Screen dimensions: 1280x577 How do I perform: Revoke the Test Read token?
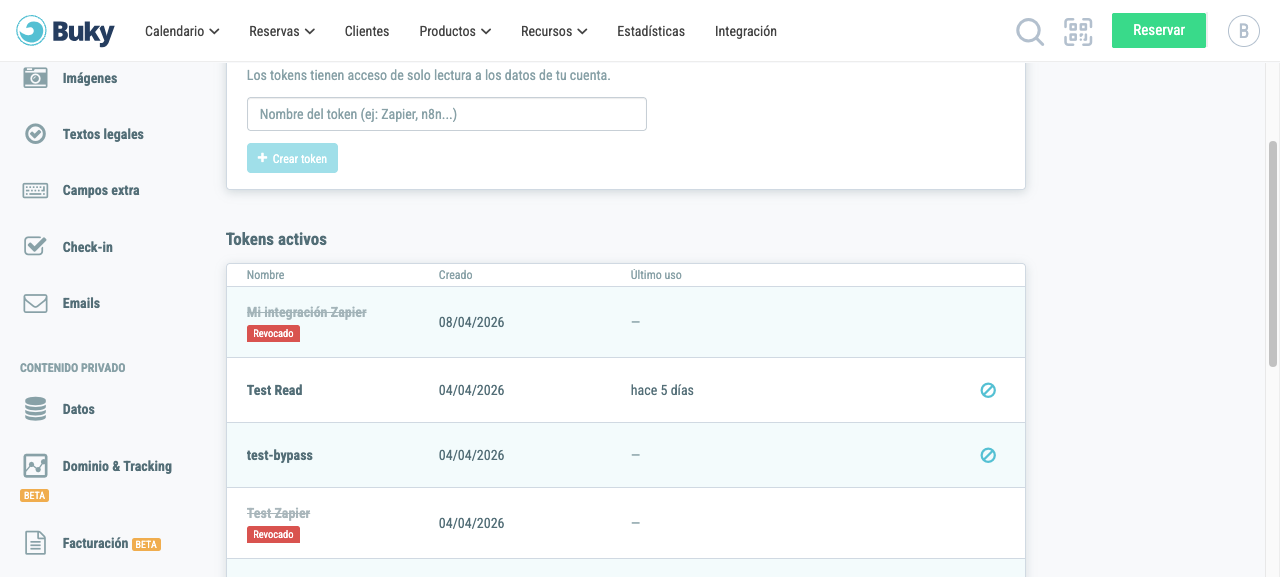[988, 390]
